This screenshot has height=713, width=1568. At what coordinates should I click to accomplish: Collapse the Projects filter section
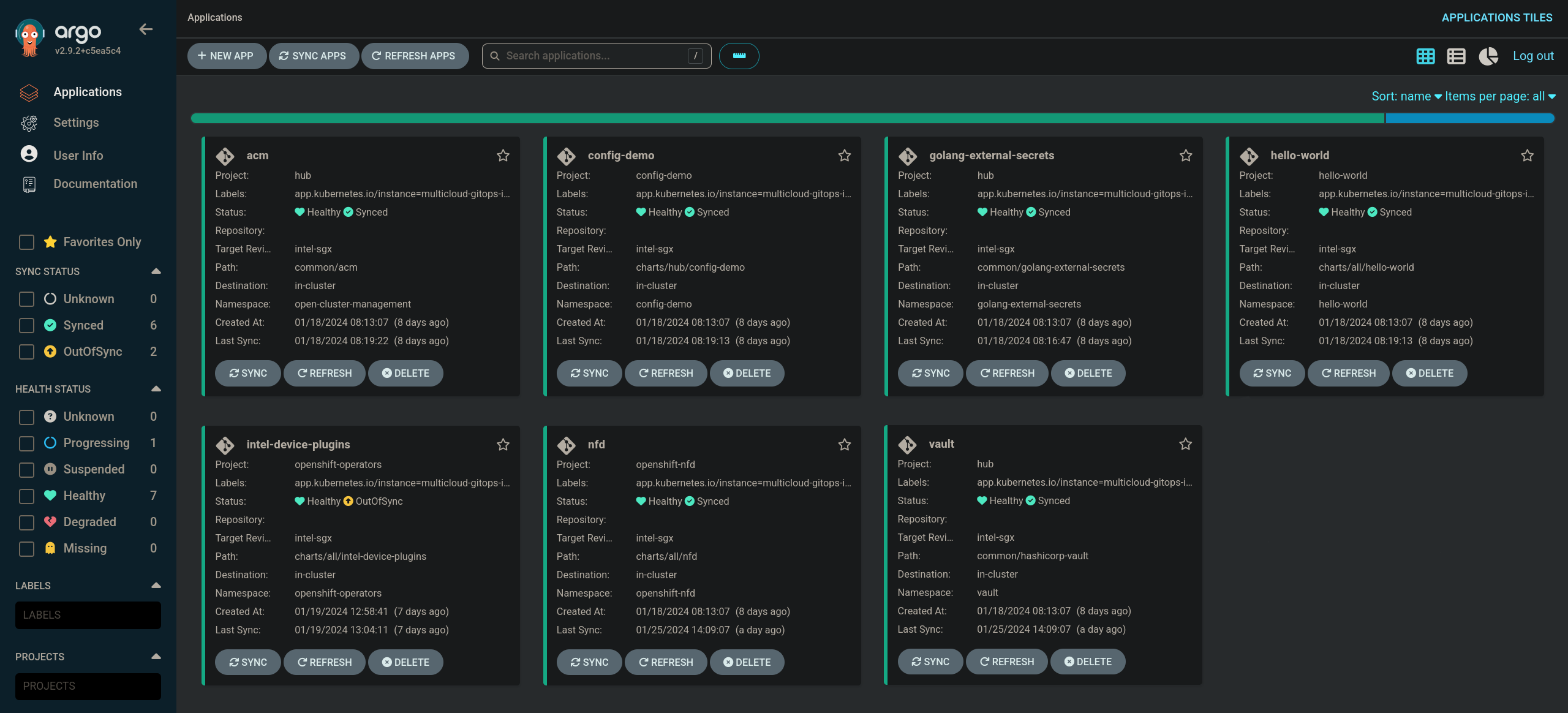coord(156,657)
